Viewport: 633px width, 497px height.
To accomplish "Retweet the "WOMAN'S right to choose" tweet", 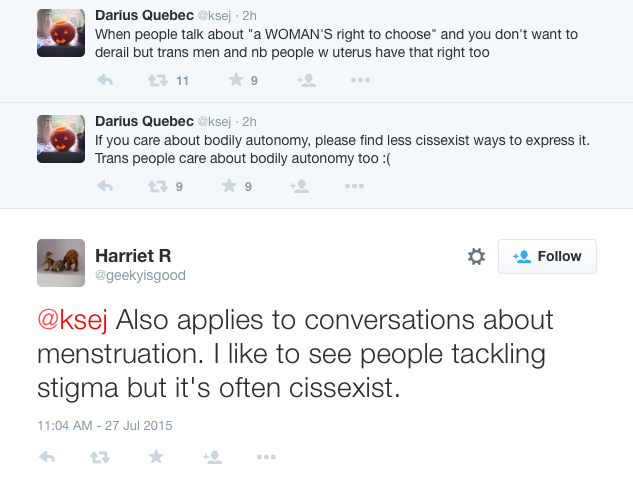I will click(x=157, y=81).
